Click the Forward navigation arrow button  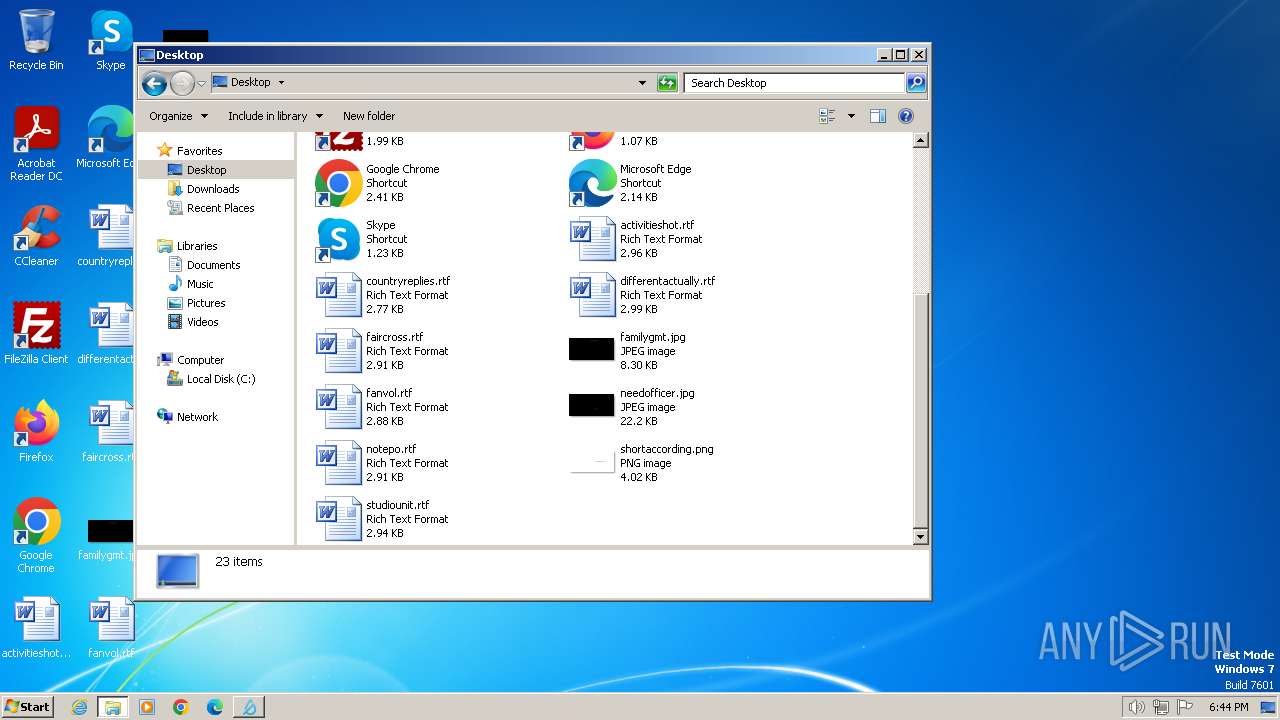(x=182, y=83)
